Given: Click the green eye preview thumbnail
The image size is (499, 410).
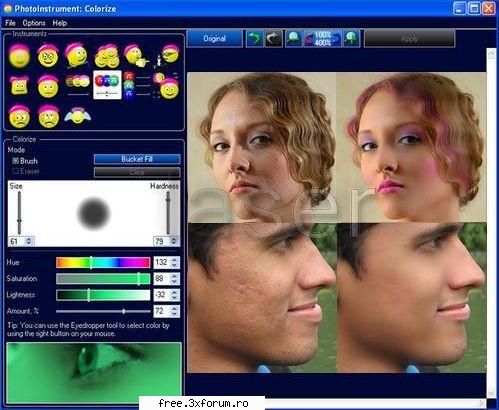Looking at the screenshot, I should [94, 373].
